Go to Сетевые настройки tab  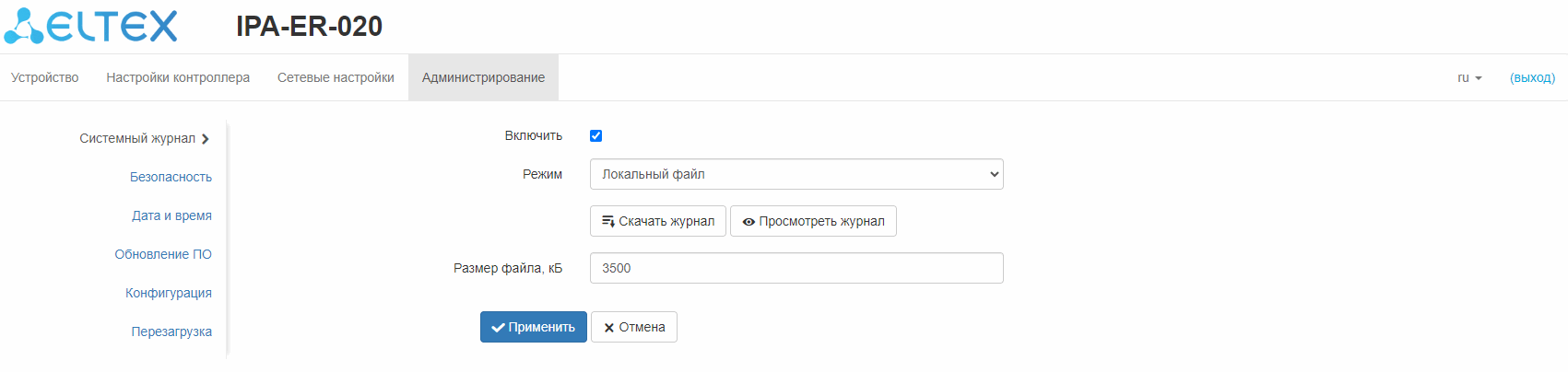click(336, 77)
